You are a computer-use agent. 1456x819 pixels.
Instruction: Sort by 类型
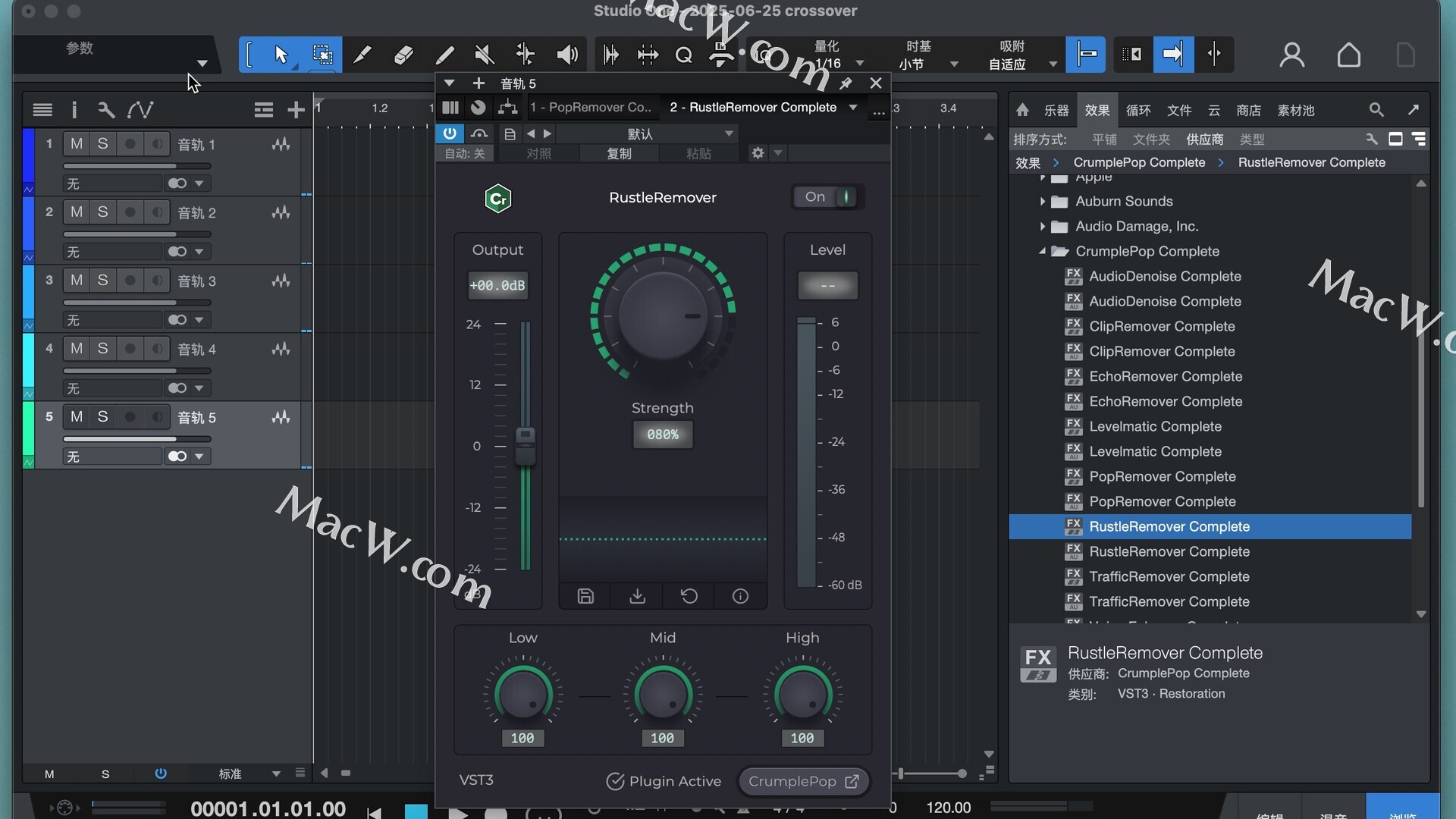coord(1252,140)
